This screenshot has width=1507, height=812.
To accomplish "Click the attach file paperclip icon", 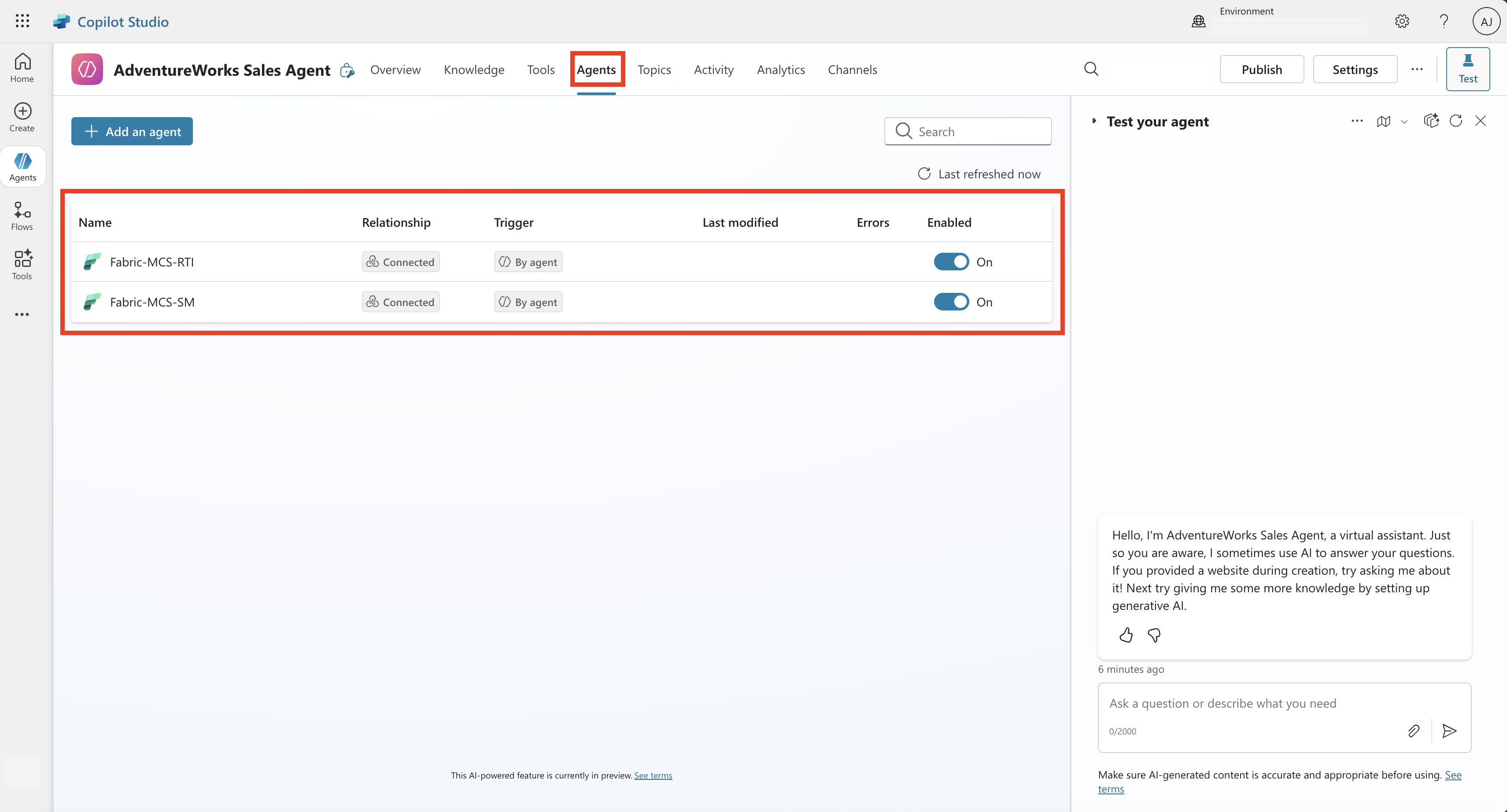I will (x=1413, y=731).
